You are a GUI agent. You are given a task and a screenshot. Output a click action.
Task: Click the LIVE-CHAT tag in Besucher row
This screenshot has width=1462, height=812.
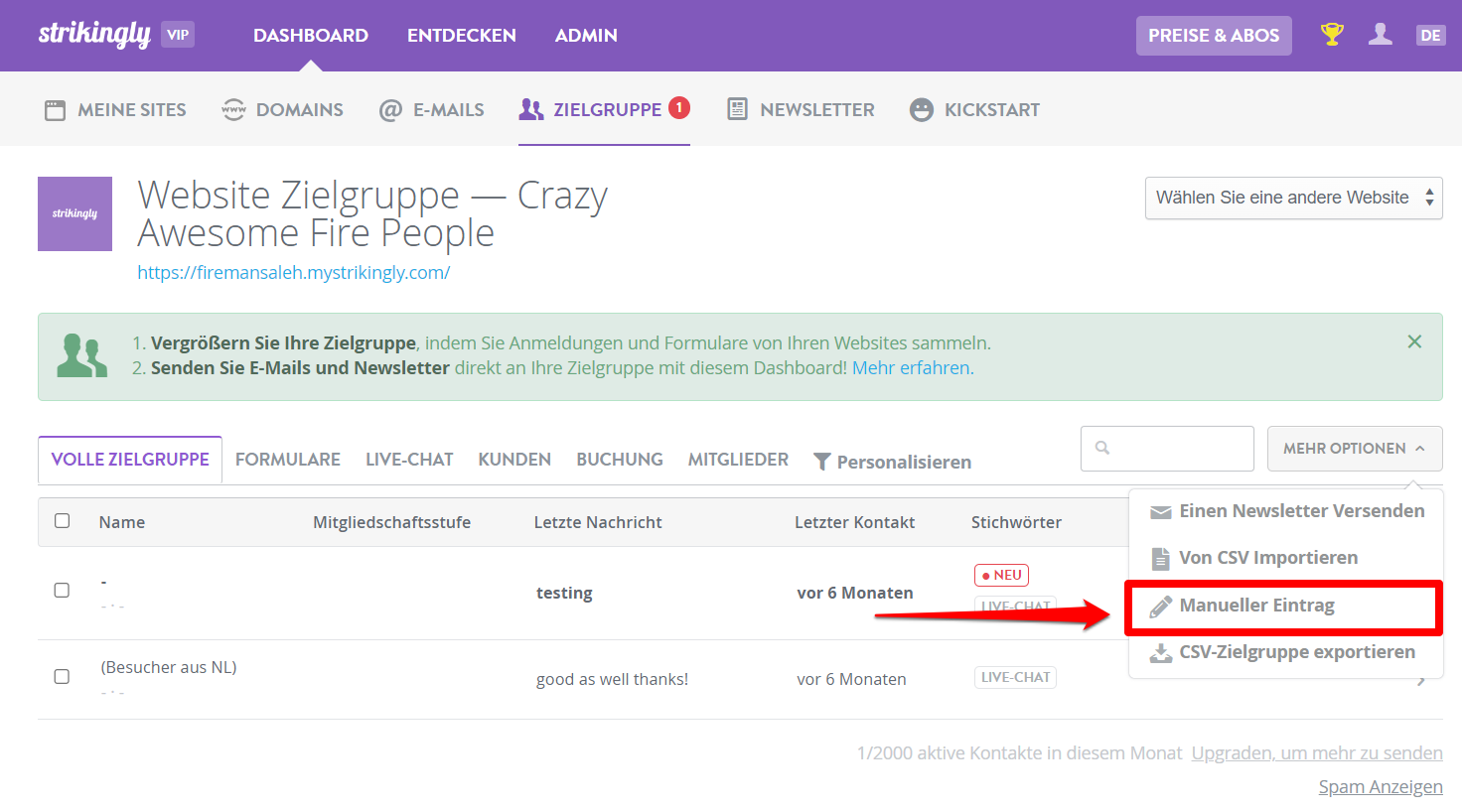1015,677
